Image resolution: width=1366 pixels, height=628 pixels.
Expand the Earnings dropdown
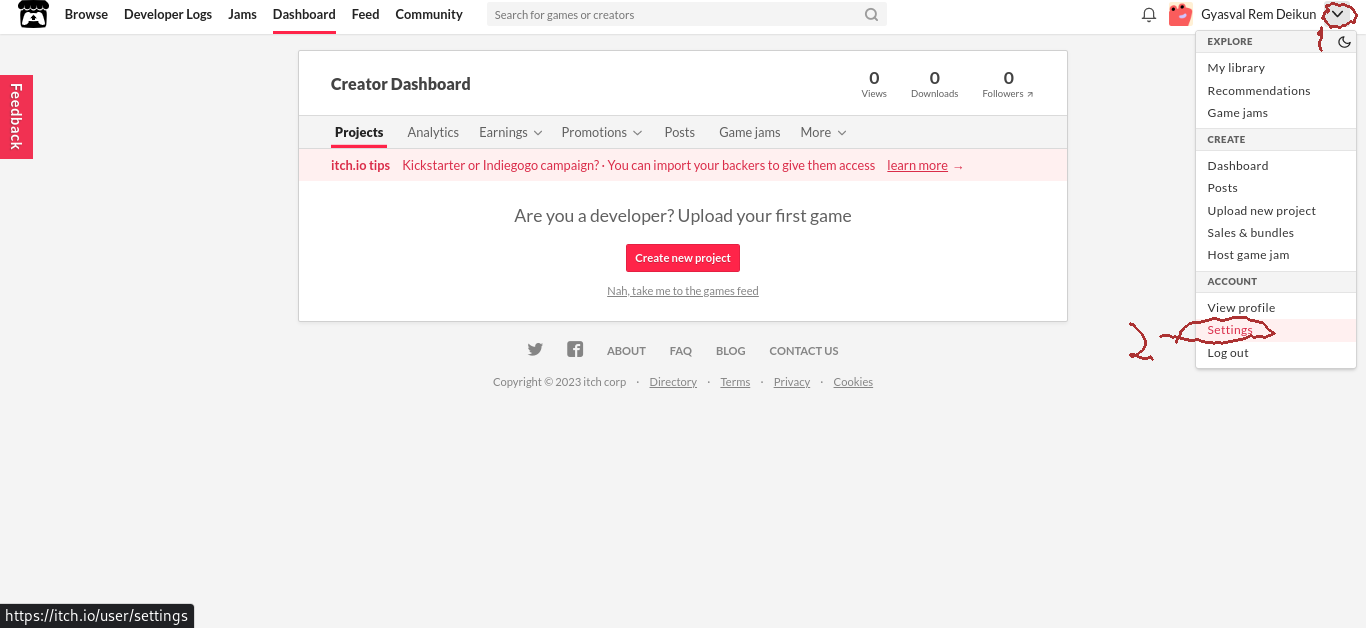coord(511,132)
